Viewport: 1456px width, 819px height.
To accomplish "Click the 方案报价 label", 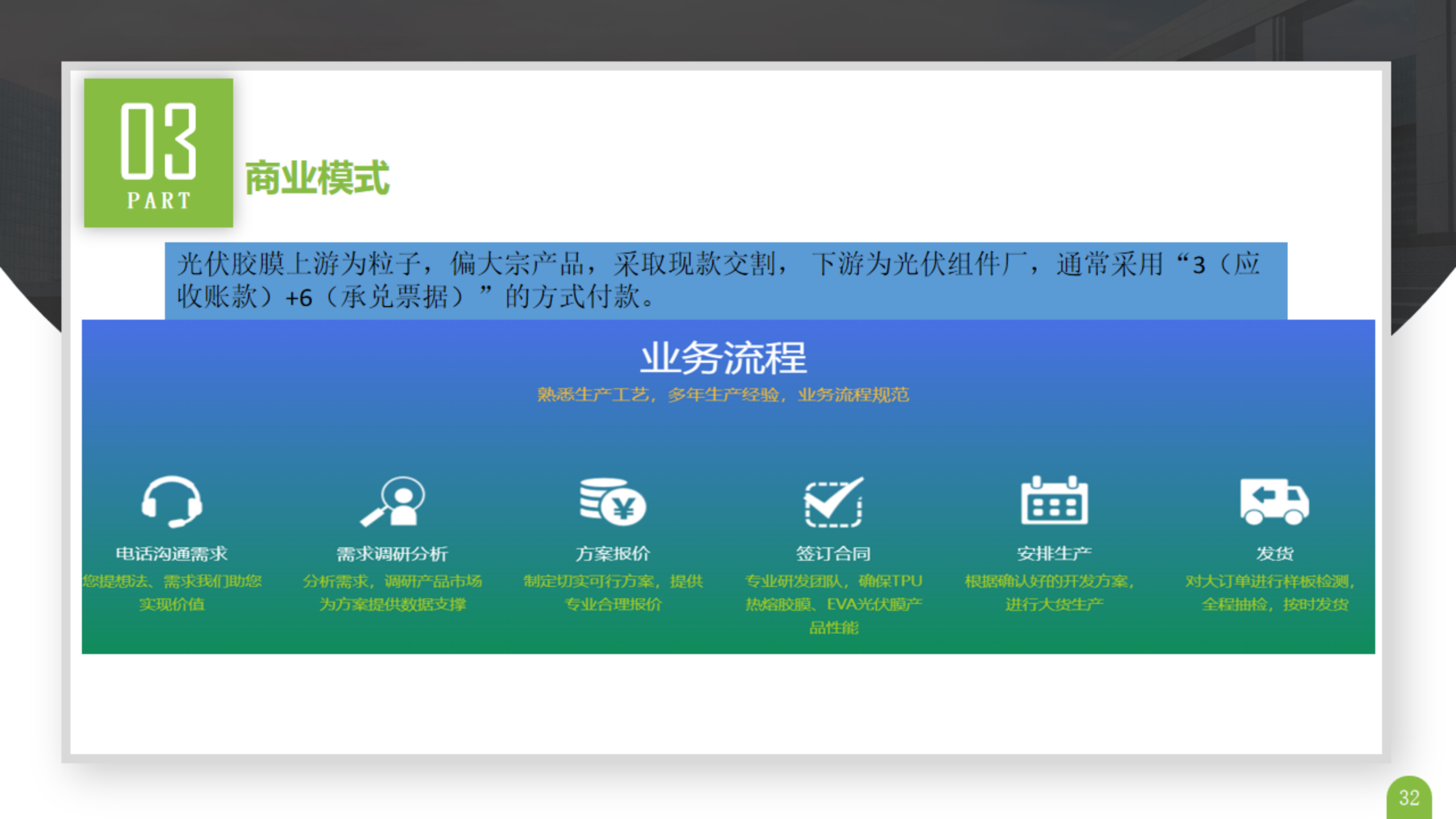I will (613, 553).
